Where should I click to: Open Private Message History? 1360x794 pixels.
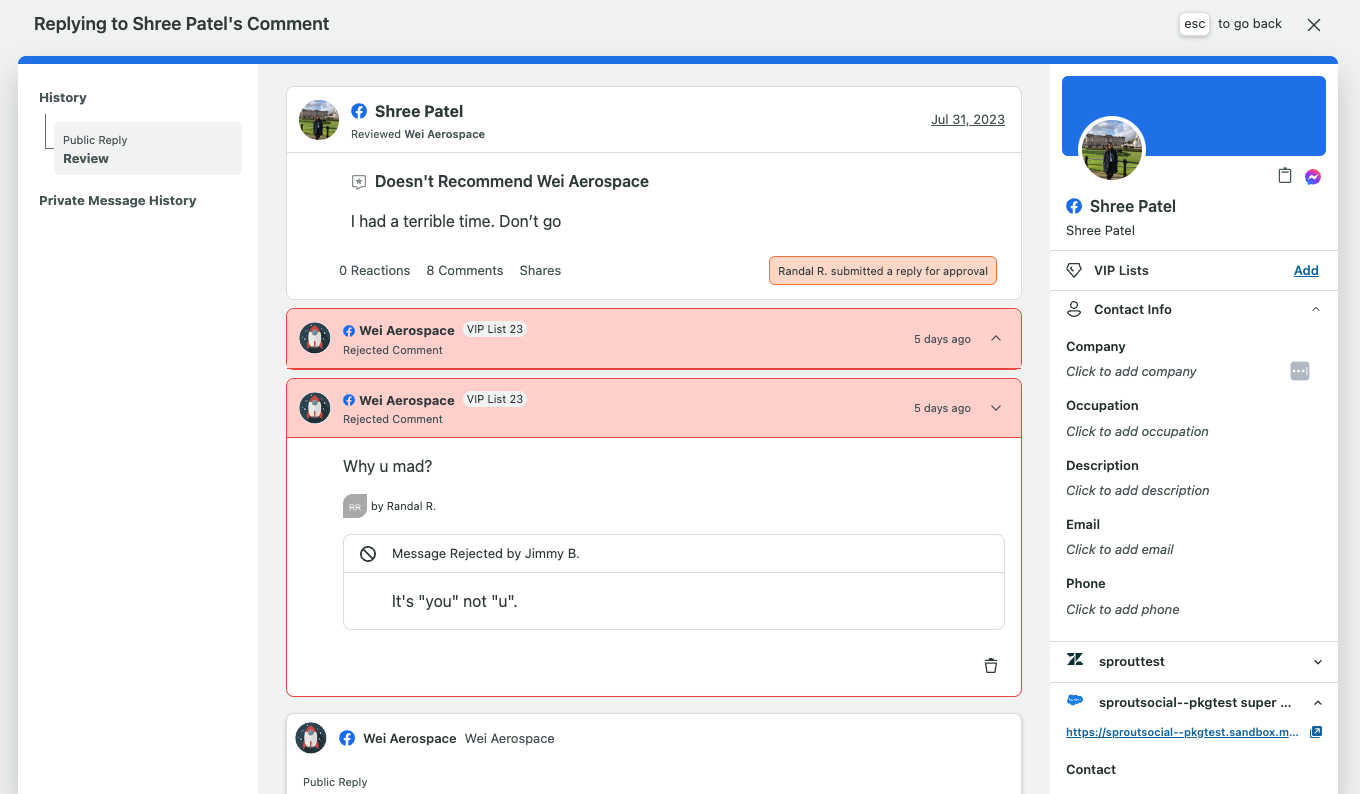(117, 200)
